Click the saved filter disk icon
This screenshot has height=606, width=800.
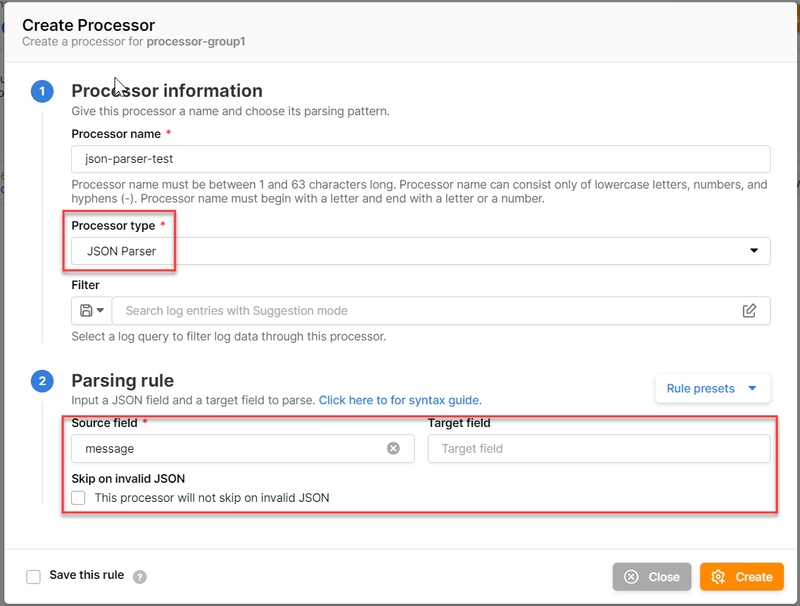tap(85, 311)
